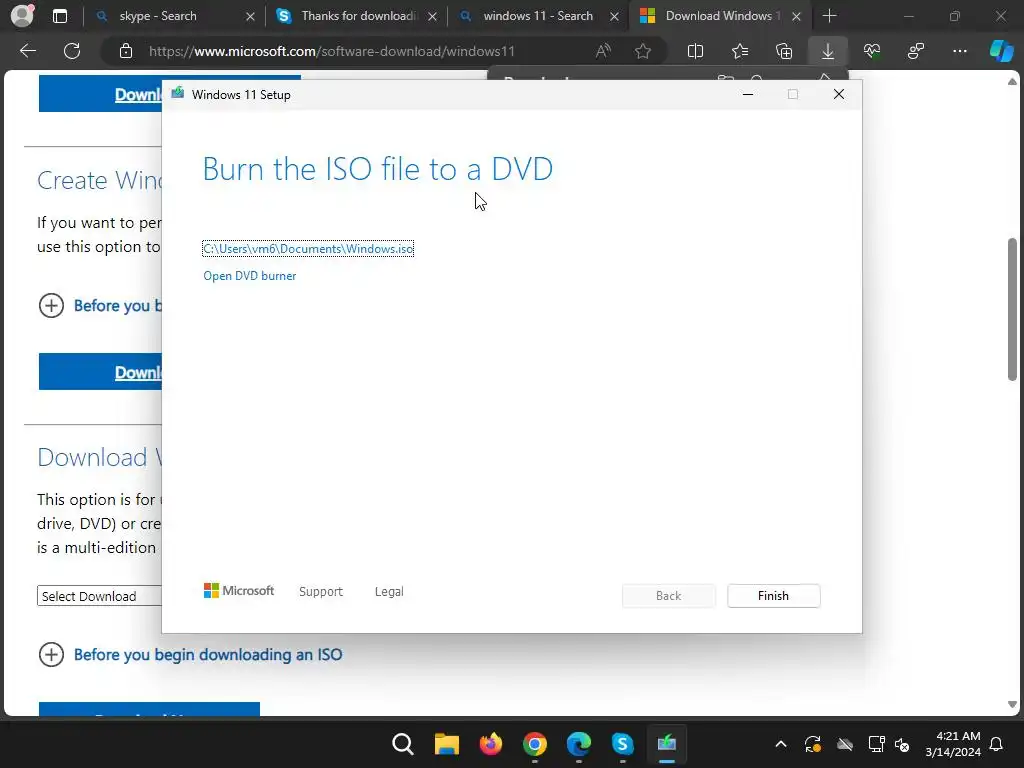The height and width of the screenshot is (768, 1024).
Task: Click the page vertical scrollbar thumb
Action: (1012, 309)
